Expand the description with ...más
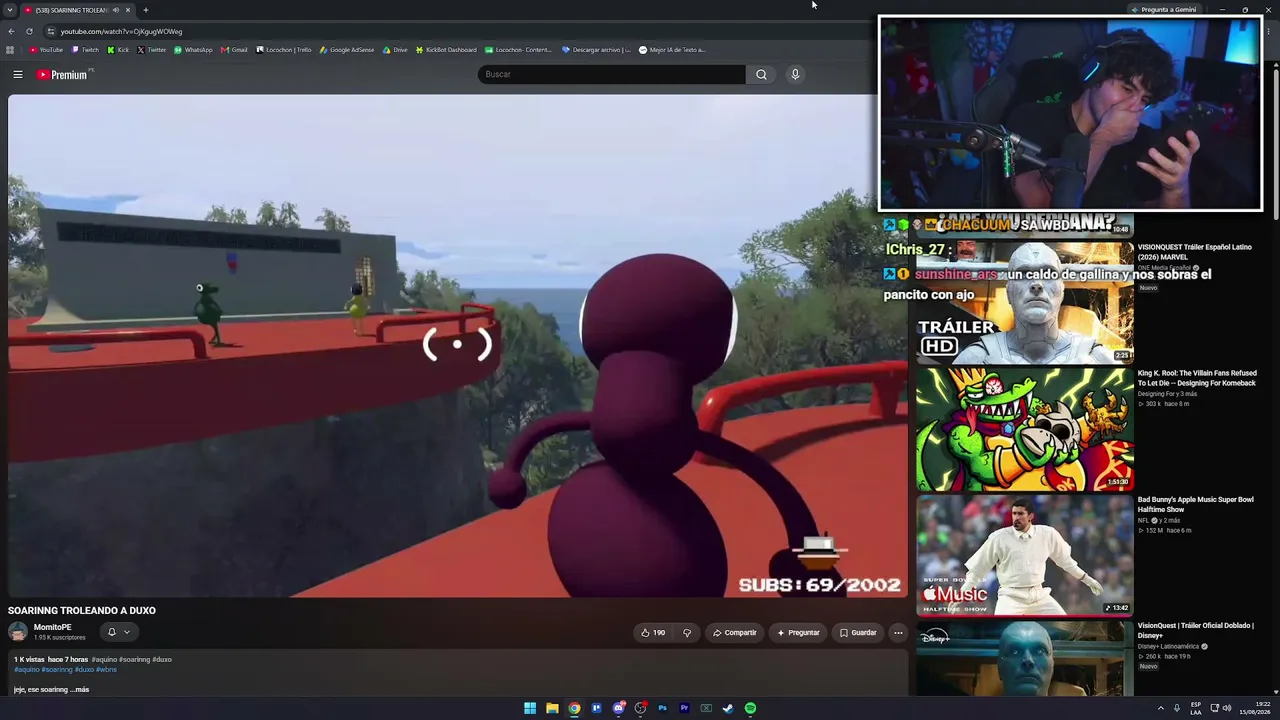Image resolution: width=1280 pixels, height=720 pixels. (79, 689)
